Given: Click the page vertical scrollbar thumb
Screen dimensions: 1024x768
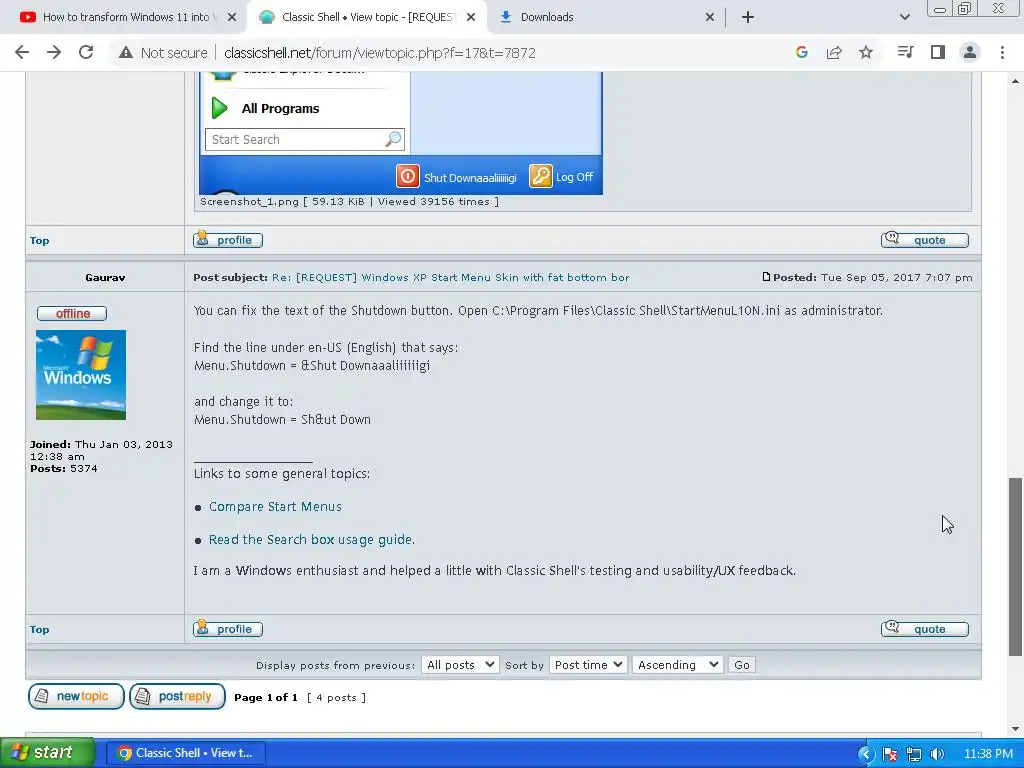Looking at the screenshot, I should pyautogui.click(x=1015, y=566).
